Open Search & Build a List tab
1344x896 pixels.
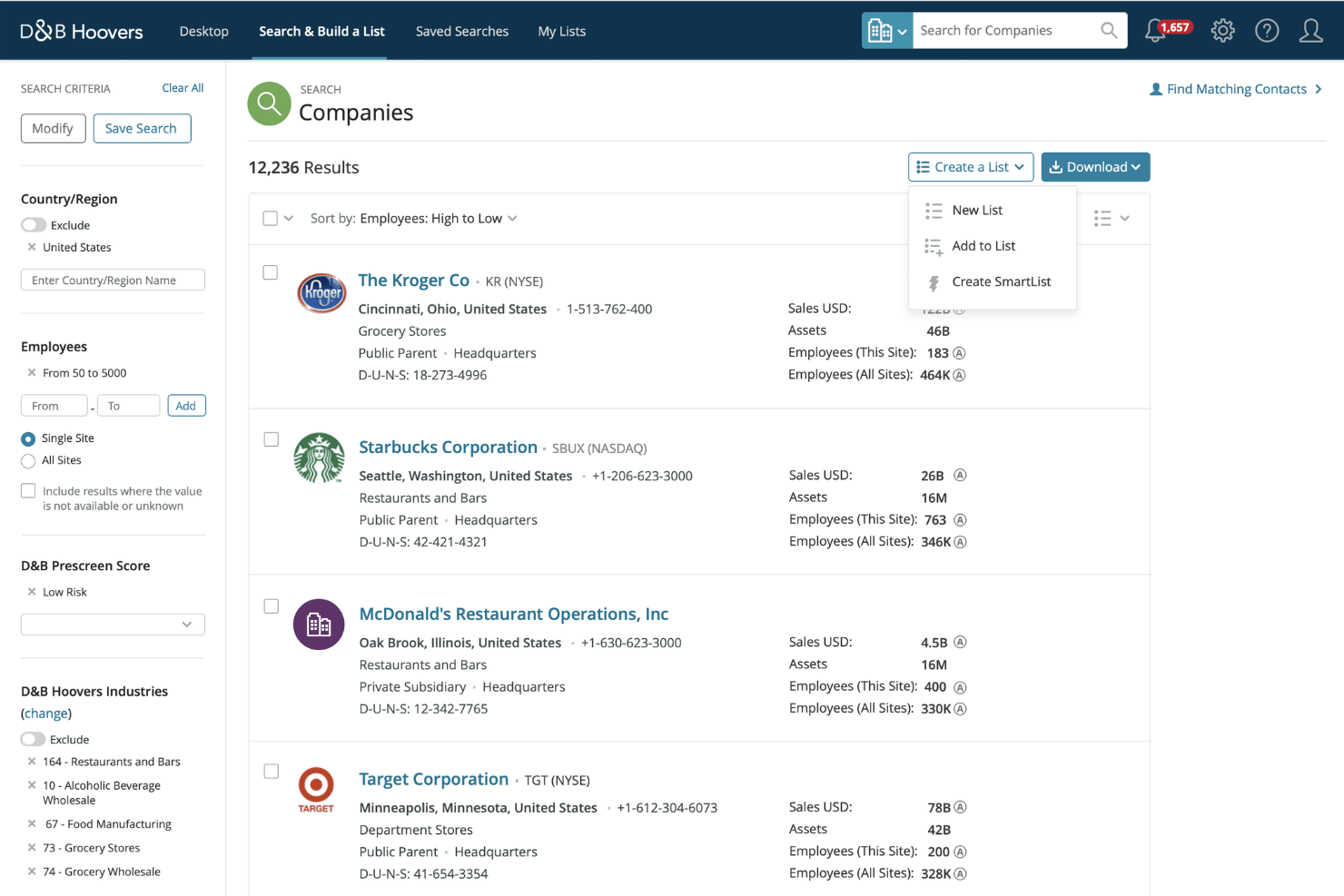point(321,31)
